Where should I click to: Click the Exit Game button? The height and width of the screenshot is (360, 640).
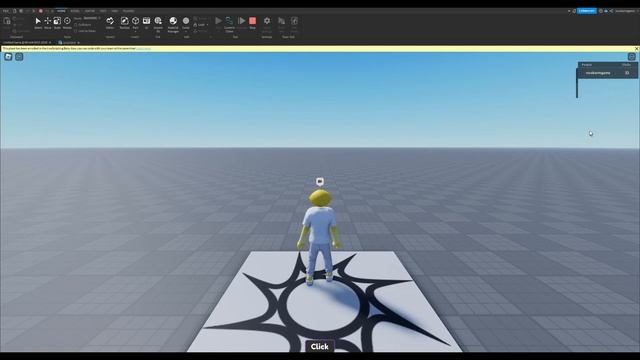point(294,24)
